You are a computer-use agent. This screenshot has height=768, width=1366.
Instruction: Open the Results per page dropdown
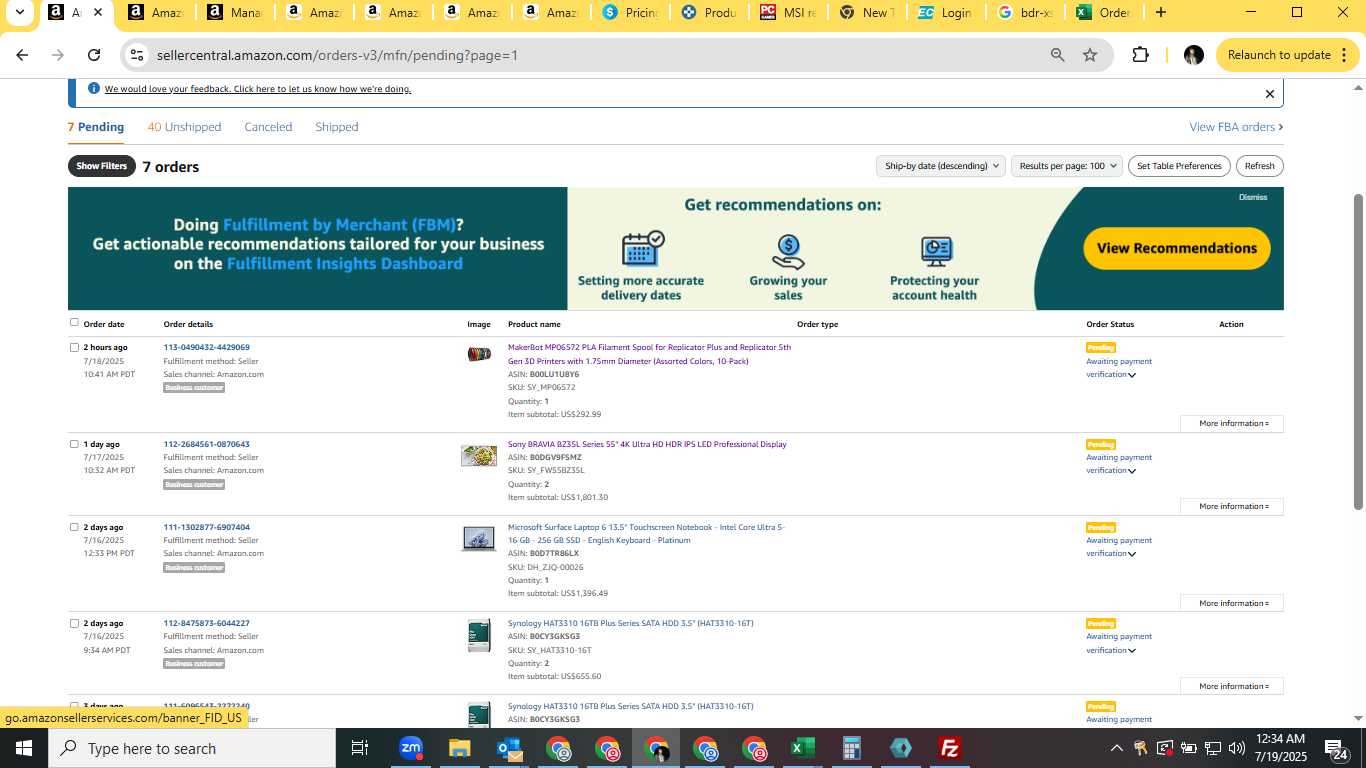pyautogui.click(x=1066, y=166)
